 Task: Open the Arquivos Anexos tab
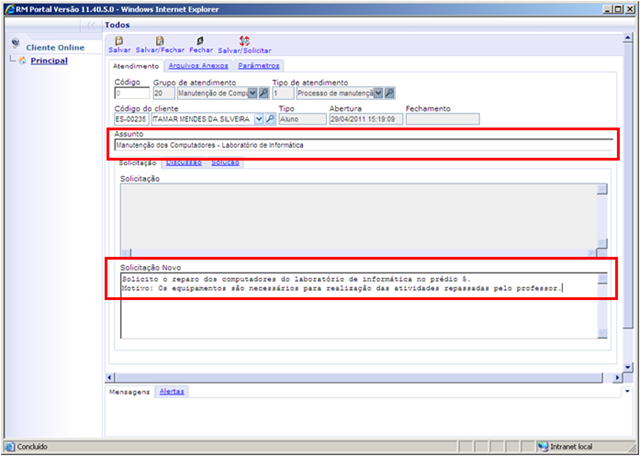[198, 66]
